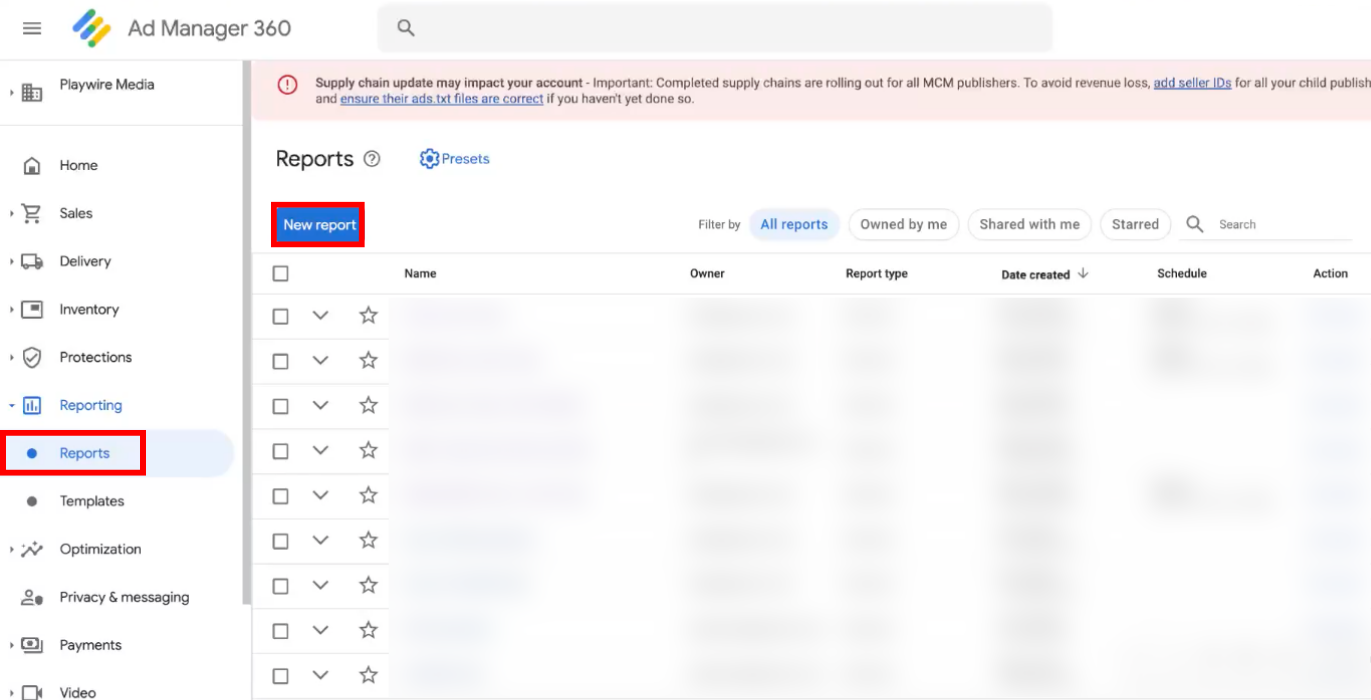Click the Ad Manager 360 logo

(92, 28)
